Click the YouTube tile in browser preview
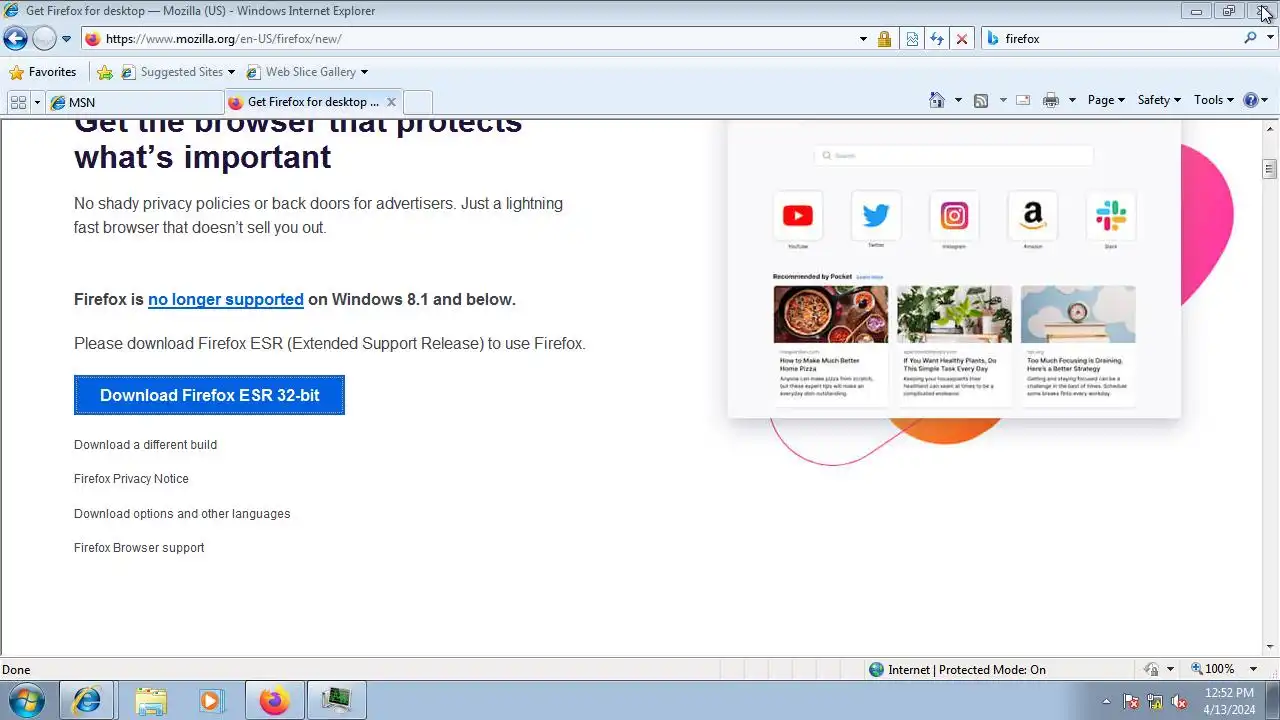Screen dimensions: 1280x720 [x=798, y=216]
